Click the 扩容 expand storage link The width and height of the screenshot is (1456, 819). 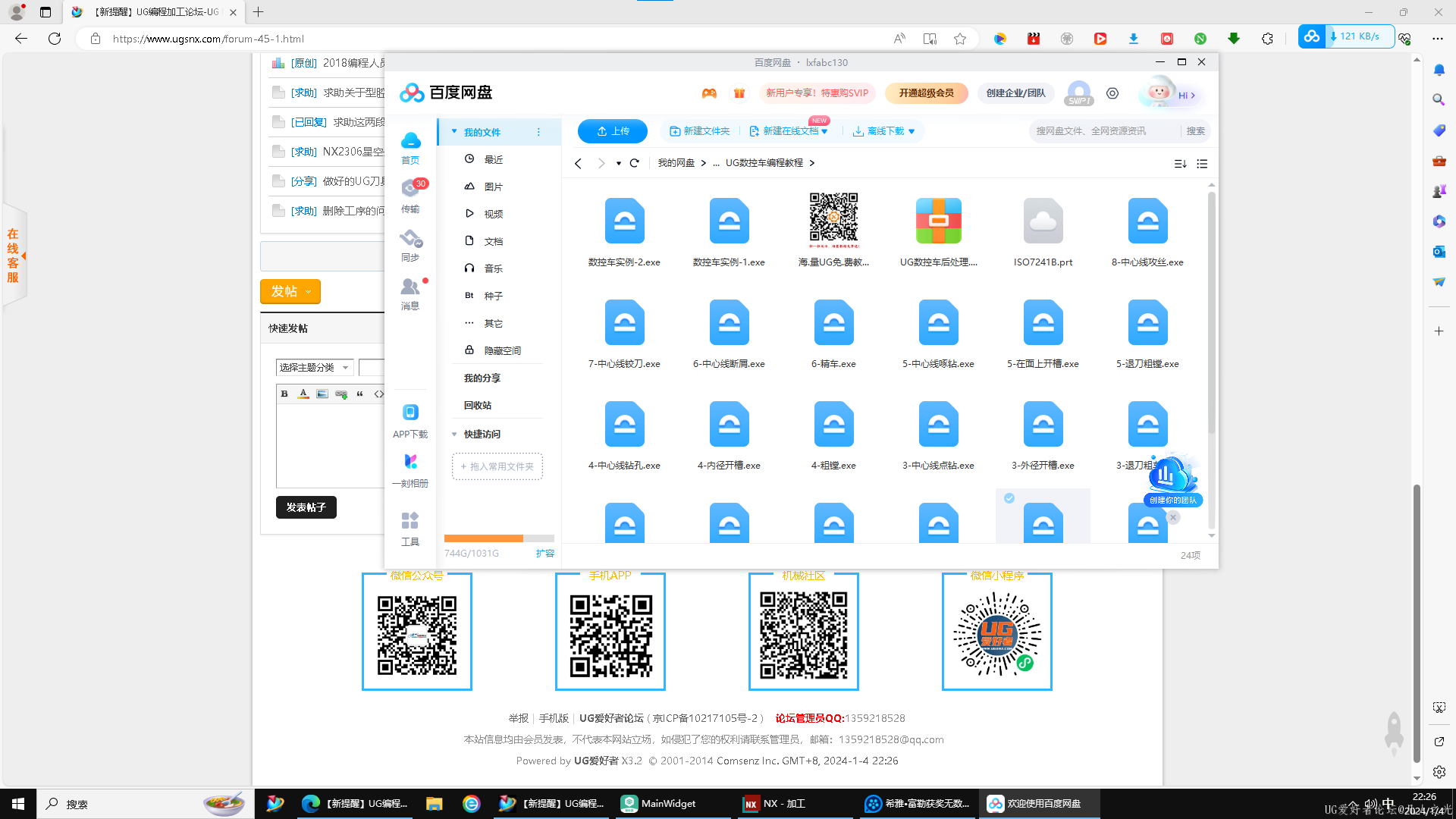[545, 554]
